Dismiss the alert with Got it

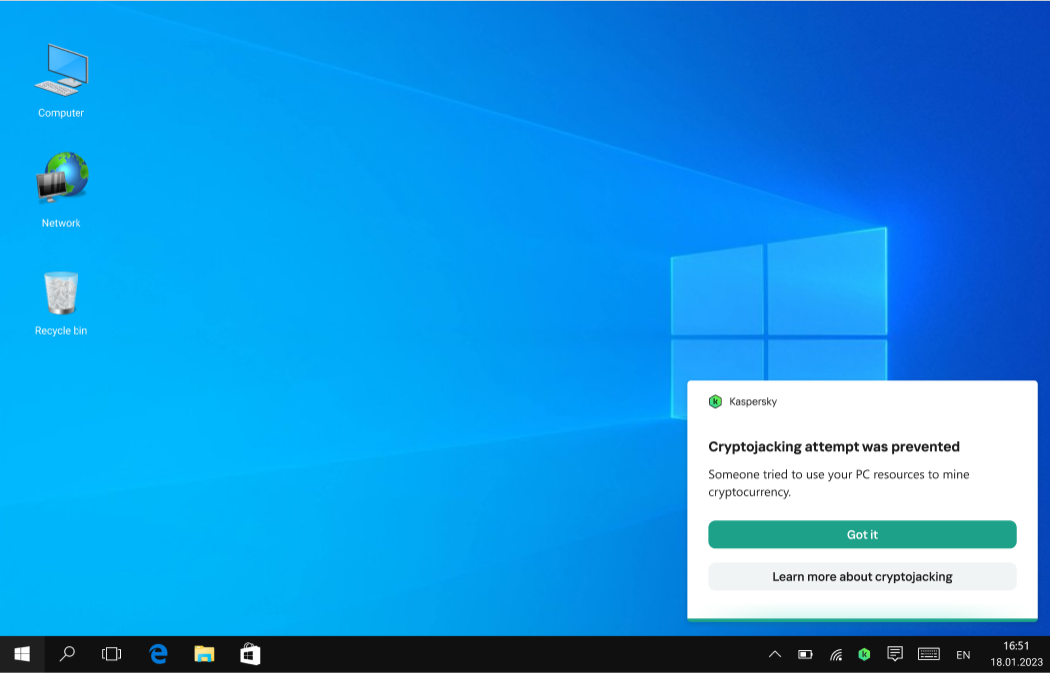[862, 535]
